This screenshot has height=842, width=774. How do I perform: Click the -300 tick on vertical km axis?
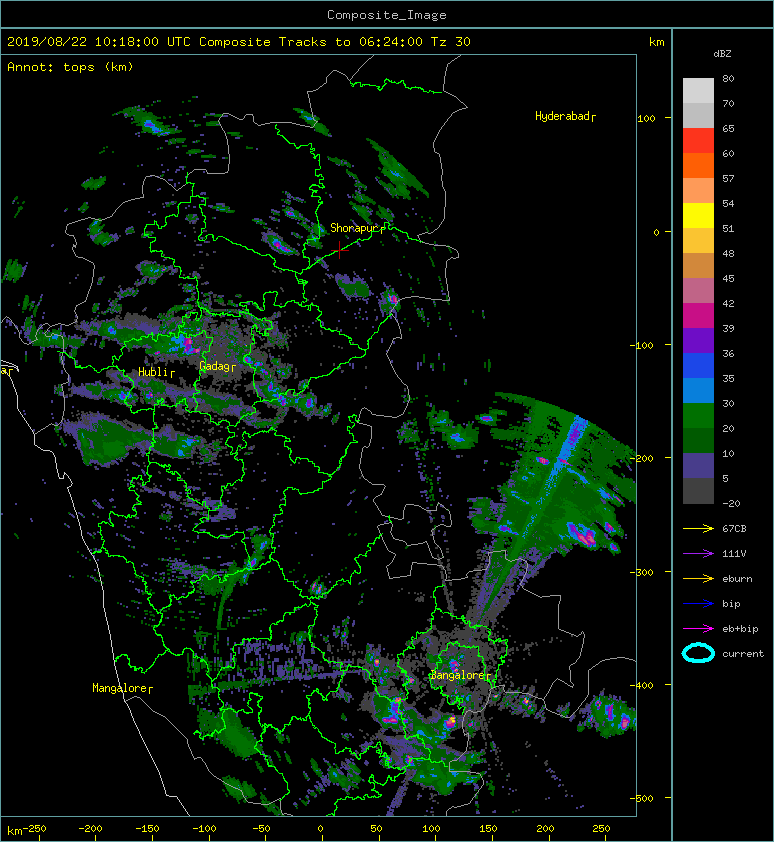[642, 572]
